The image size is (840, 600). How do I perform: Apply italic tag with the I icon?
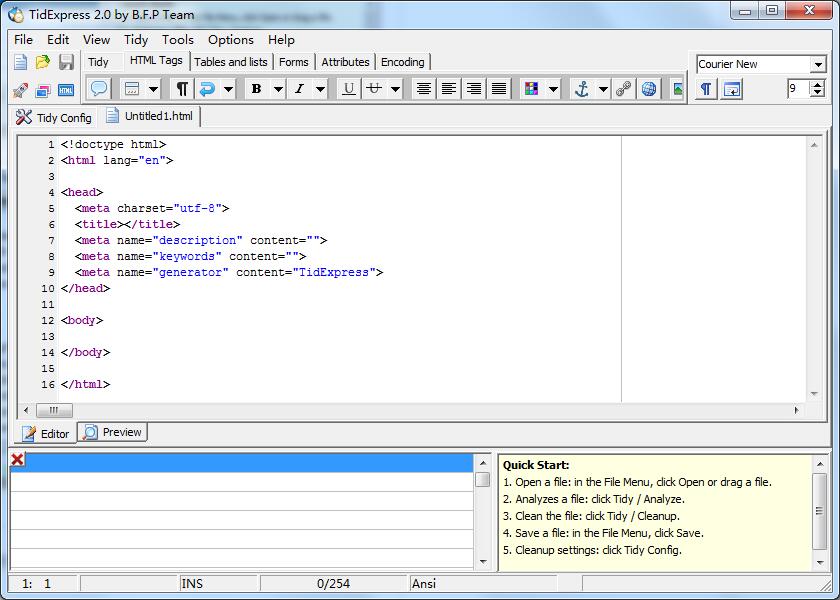pyautogui.click(x=299, y=88)
